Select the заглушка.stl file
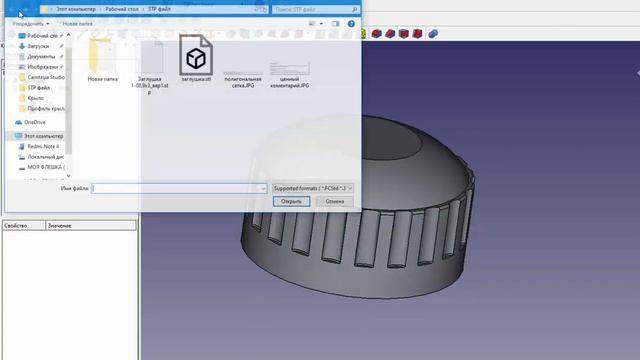This screenshot has width=640, height=360. click(196, 58)
